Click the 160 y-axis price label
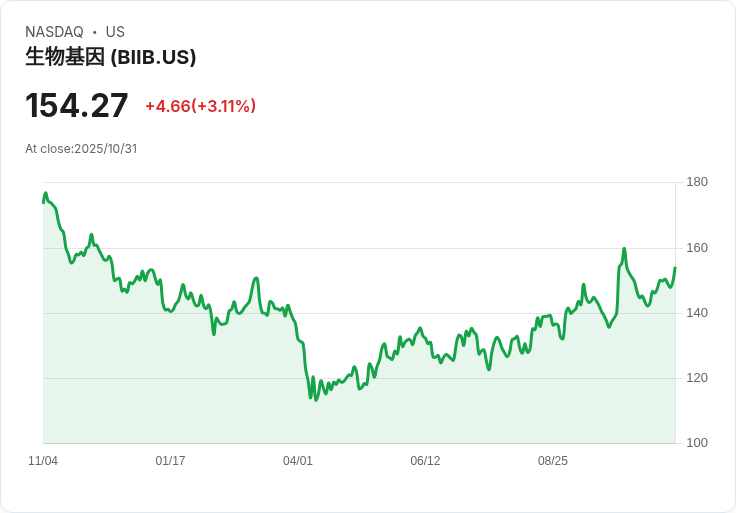Screen dimensions: 736x513 point(697,247)
